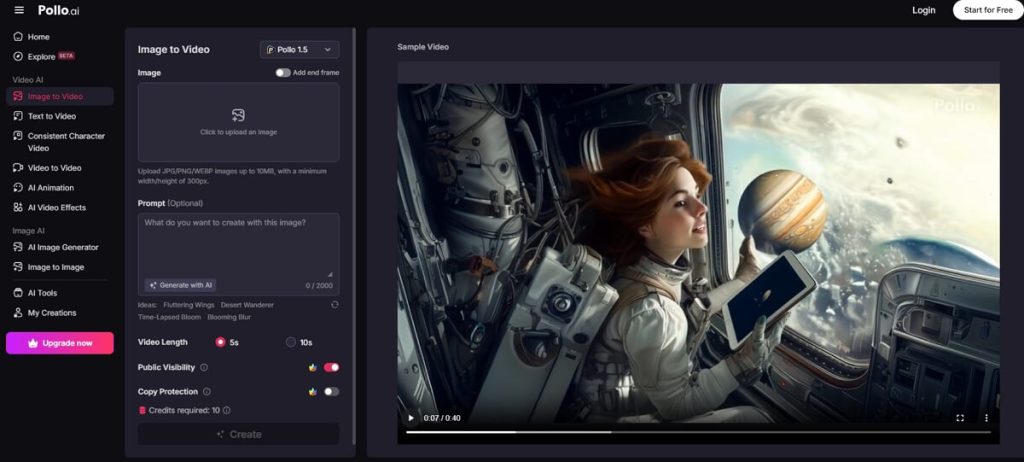The image size is (1024, 462).
Task: Click the refresh prompt ideas icon
Action: click(x=334, y=304)
